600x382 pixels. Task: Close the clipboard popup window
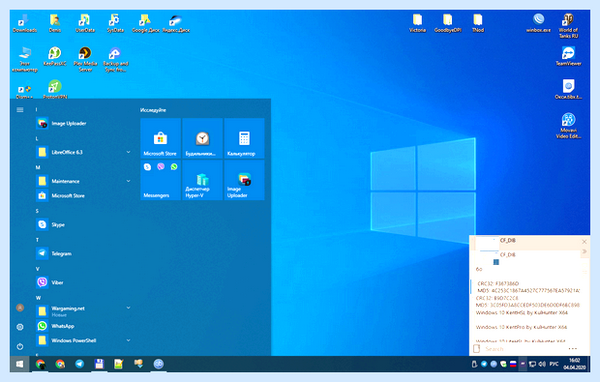(584, 242)
